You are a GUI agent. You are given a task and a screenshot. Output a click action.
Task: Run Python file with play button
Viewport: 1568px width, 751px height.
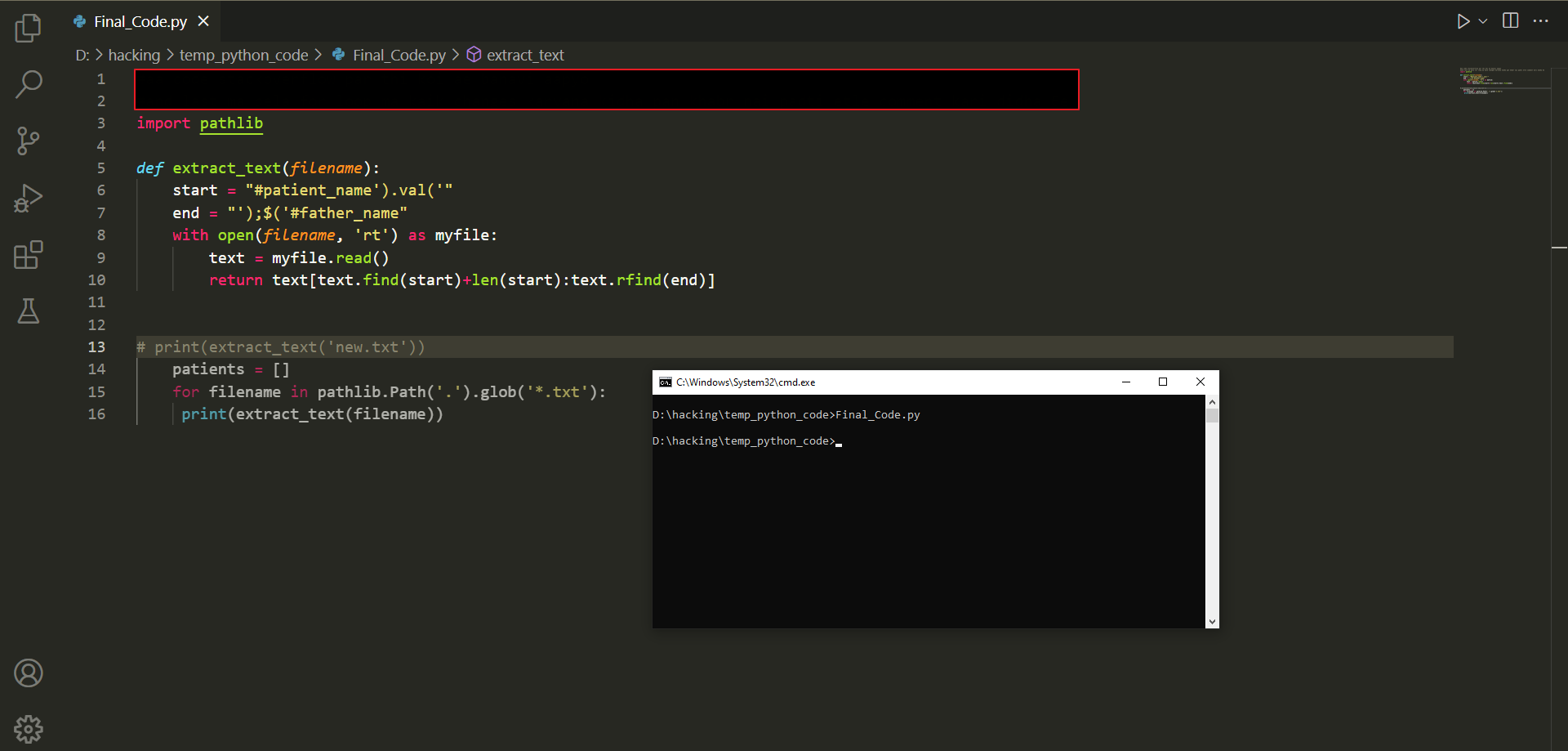coord(1463,21)
